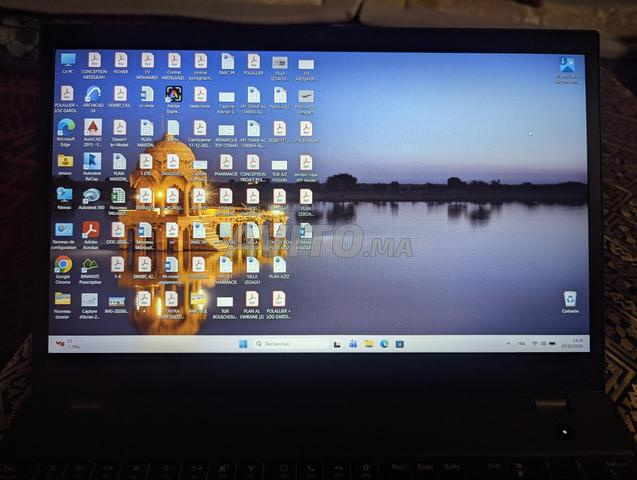Open PROJET PHARMACIE file
637x480 pixels.
pyautogui.click(x=225, y=271)
